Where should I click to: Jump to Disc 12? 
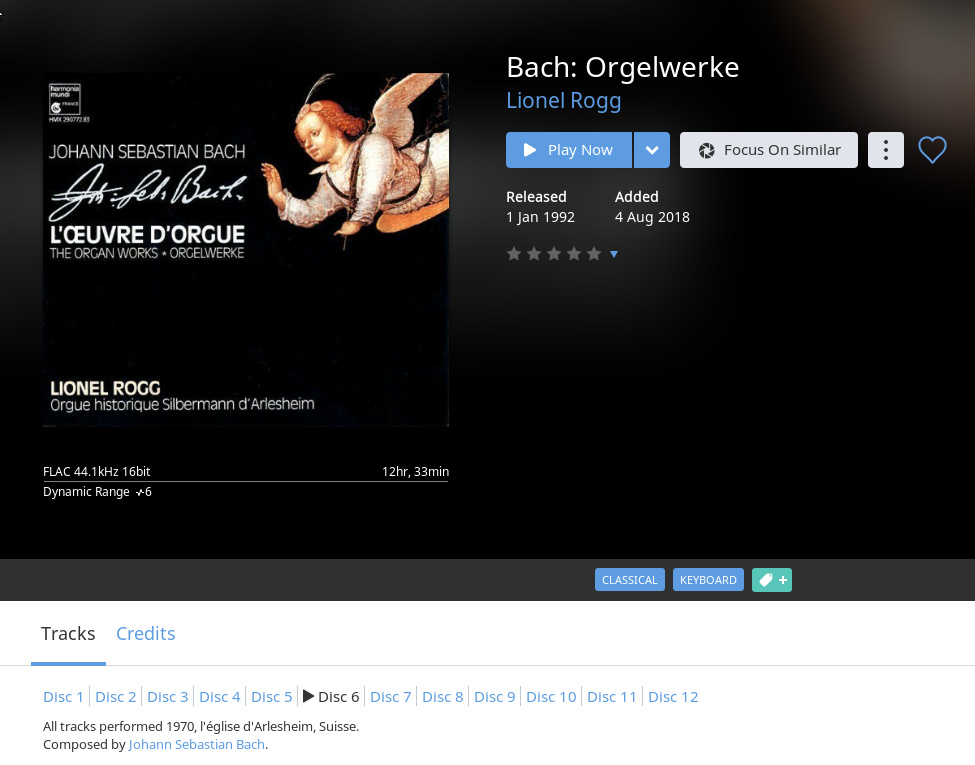(673, 697)
